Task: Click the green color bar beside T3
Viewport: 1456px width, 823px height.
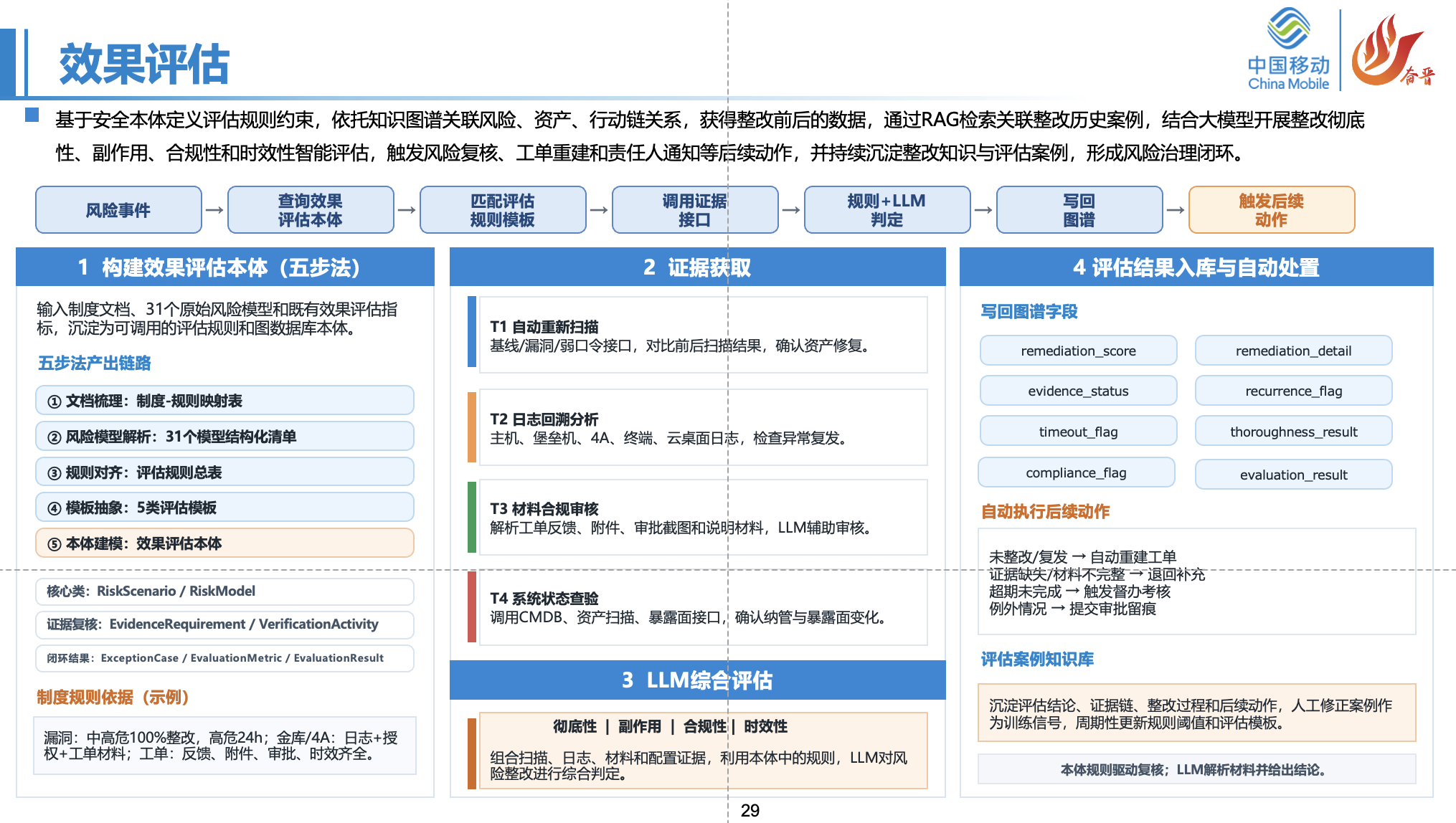Action: 472,517
